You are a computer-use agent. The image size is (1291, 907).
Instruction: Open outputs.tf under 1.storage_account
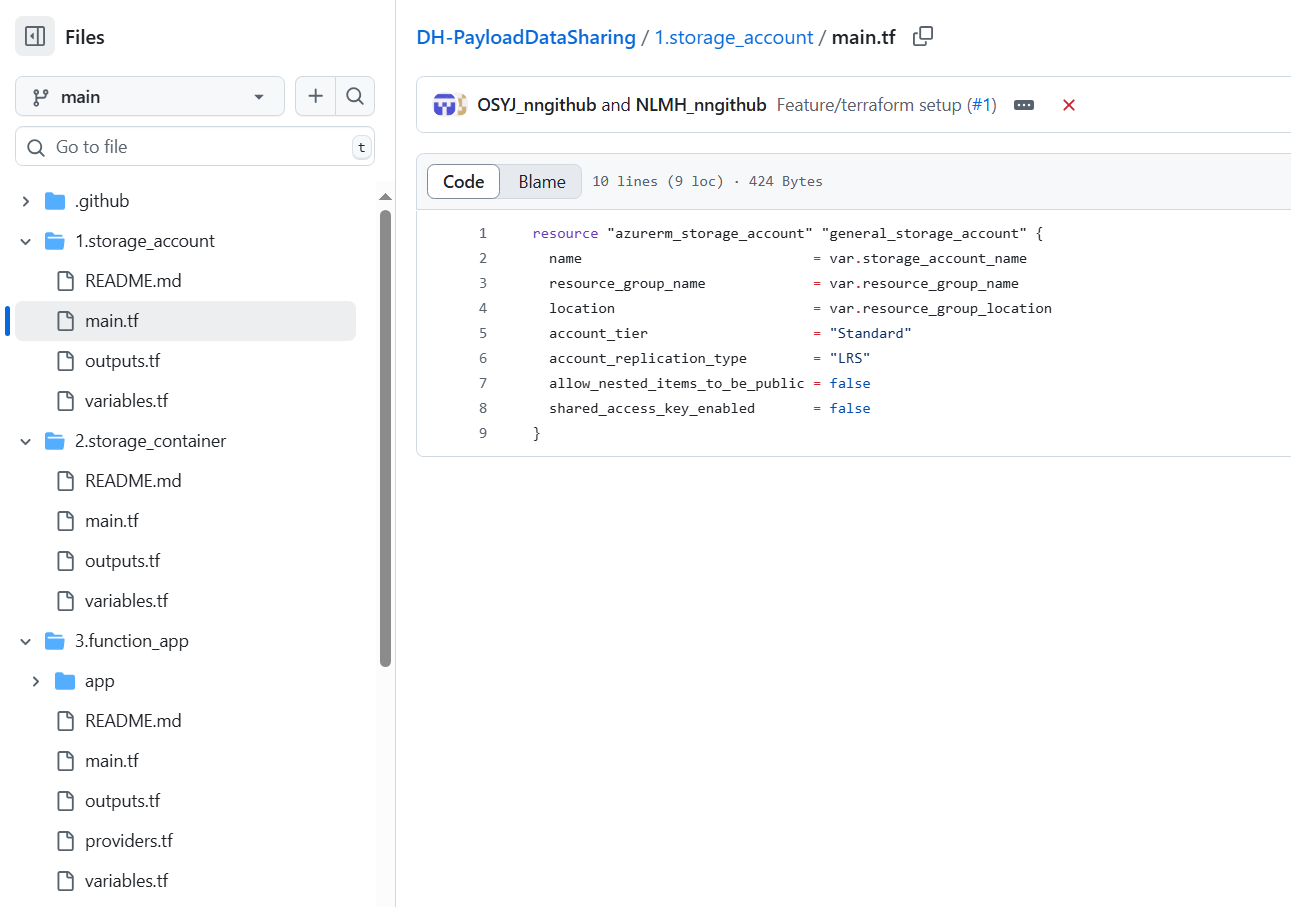tap(122, 361)
